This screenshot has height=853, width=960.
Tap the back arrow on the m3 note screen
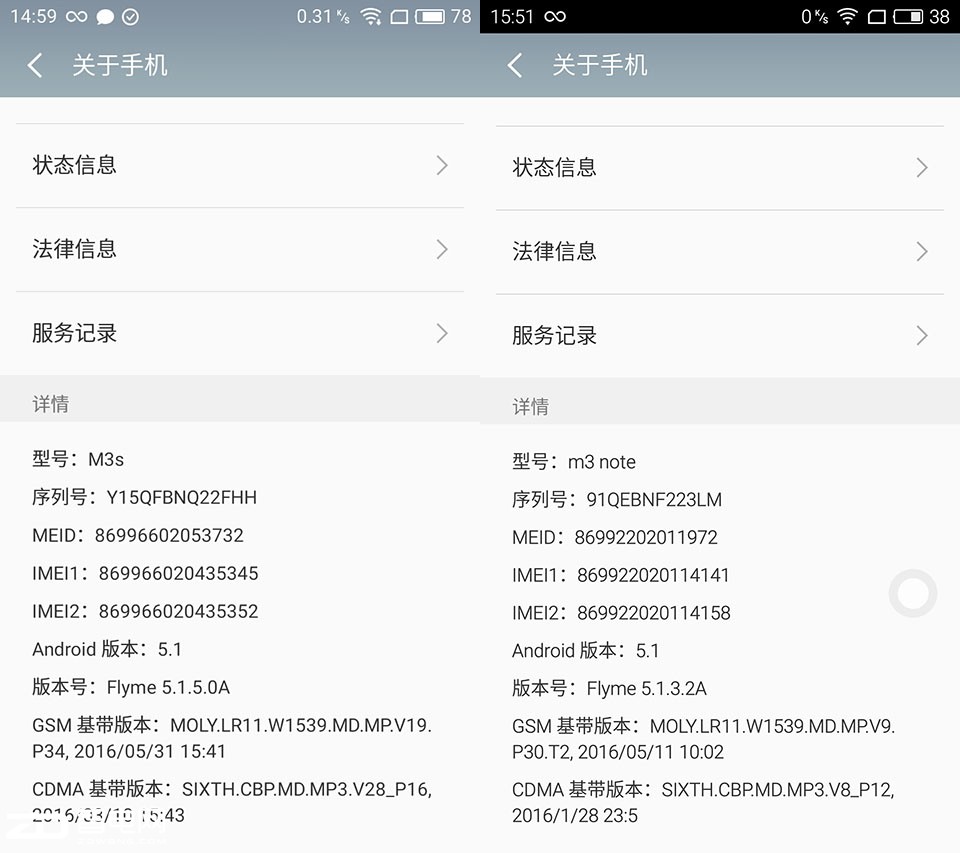[515, 65]
